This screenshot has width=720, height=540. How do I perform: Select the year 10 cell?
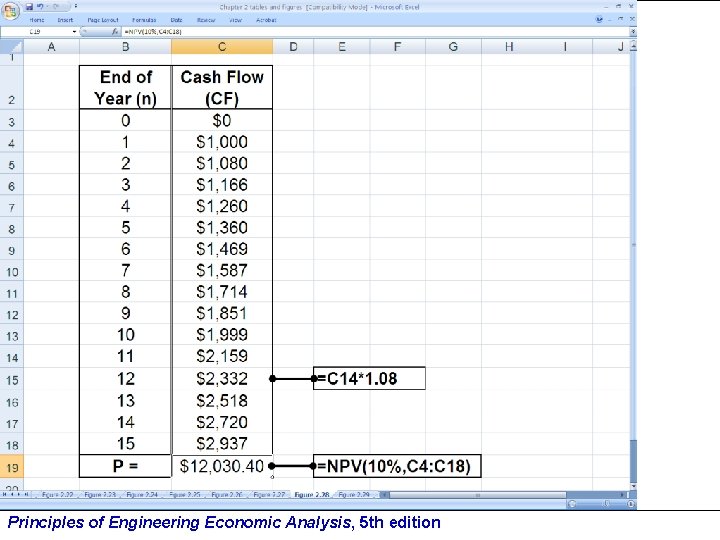(x=125, y=334)
